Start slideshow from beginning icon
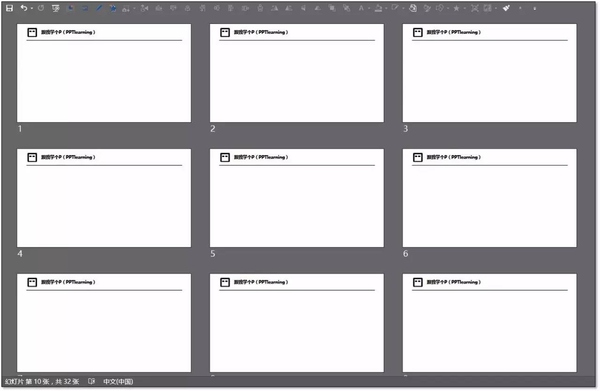The height and width of the screenshot is (391, 600). (56, 8)
